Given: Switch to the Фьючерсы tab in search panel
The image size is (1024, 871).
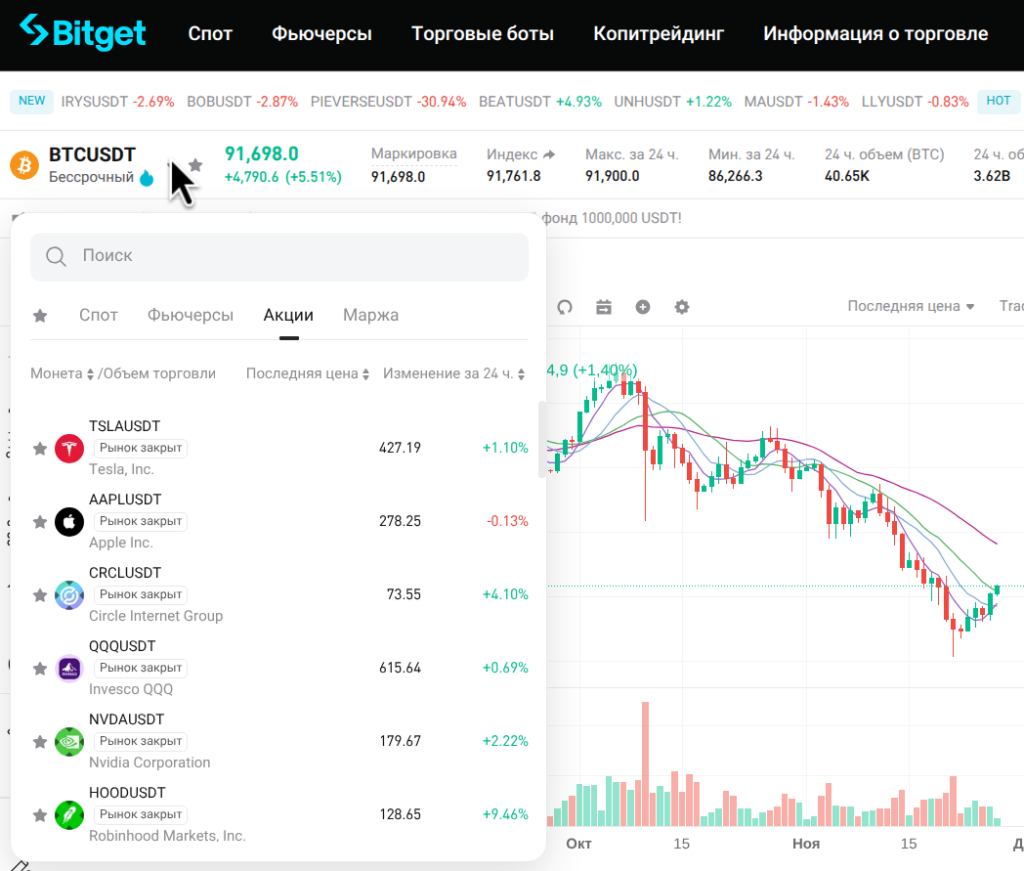Looking at the screenshot, I should pos(190,315).
